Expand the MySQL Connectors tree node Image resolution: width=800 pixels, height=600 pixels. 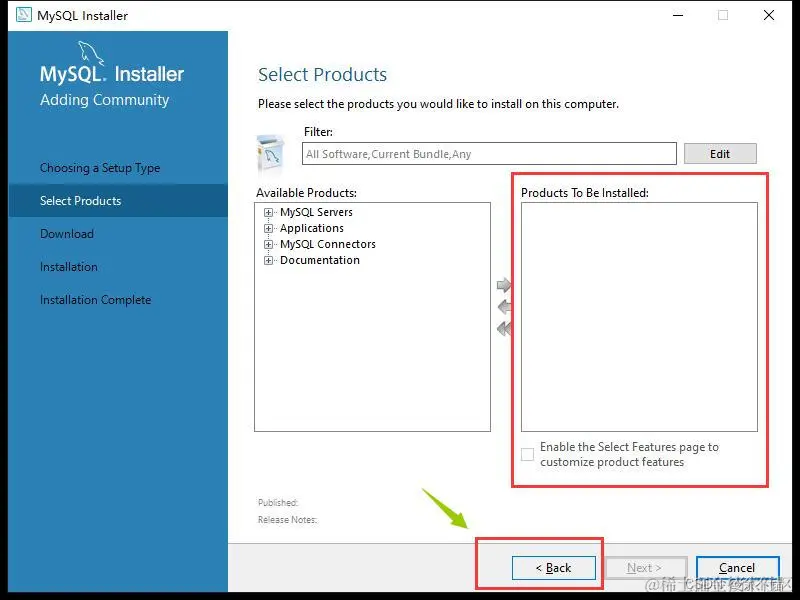[268, 244]
